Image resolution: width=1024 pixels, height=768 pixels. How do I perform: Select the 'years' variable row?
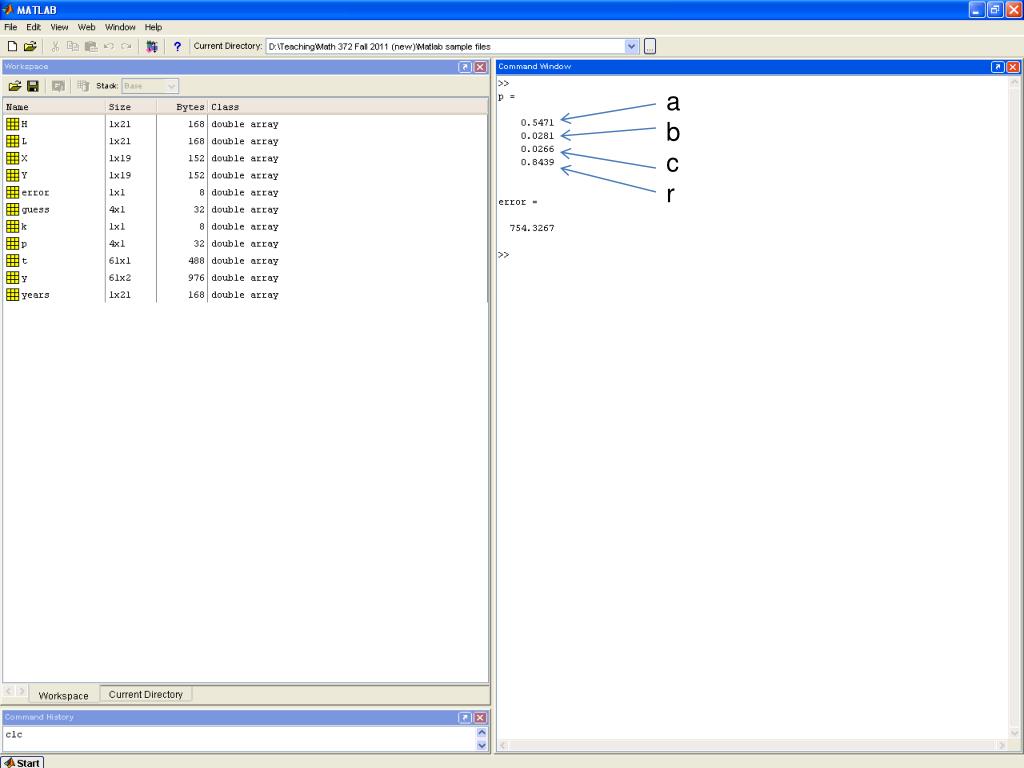(x=35, y=295)
